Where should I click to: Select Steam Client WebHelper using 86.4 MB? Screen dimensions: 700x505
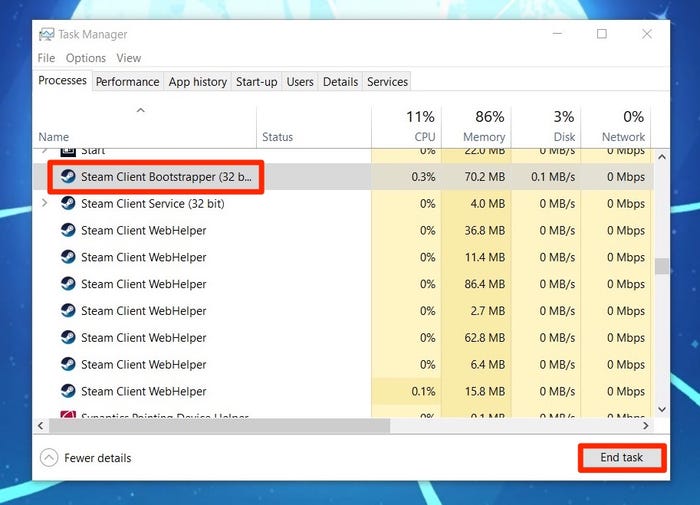tap(344, 284)
